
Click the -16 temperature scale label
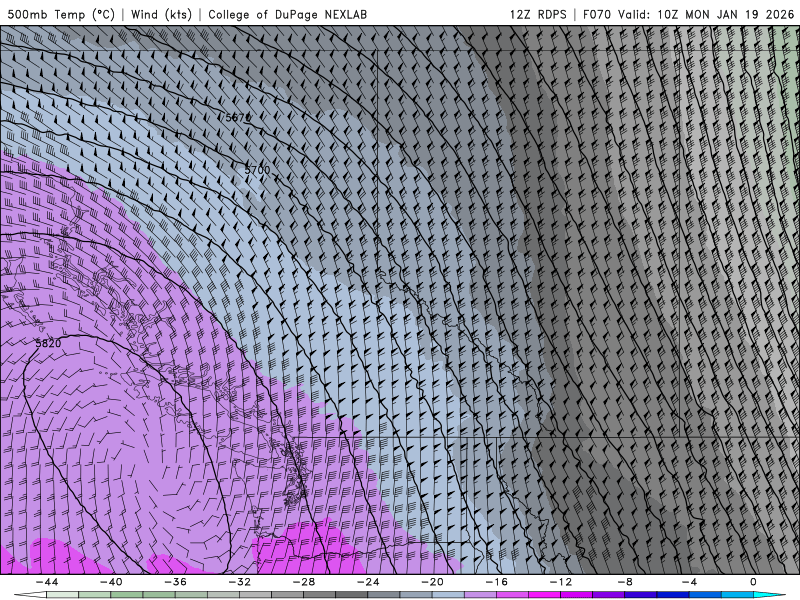click(x=496, y=582)
